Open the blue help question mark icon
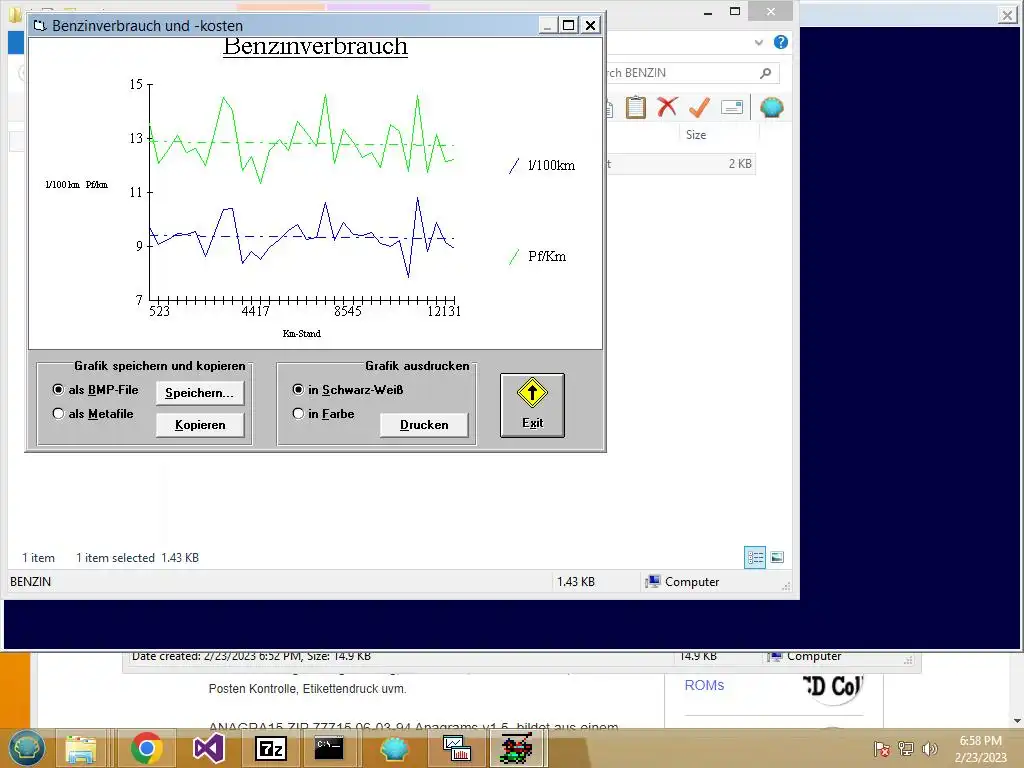This screenshot has height=768, width=1024. click(x=780, y=42)
